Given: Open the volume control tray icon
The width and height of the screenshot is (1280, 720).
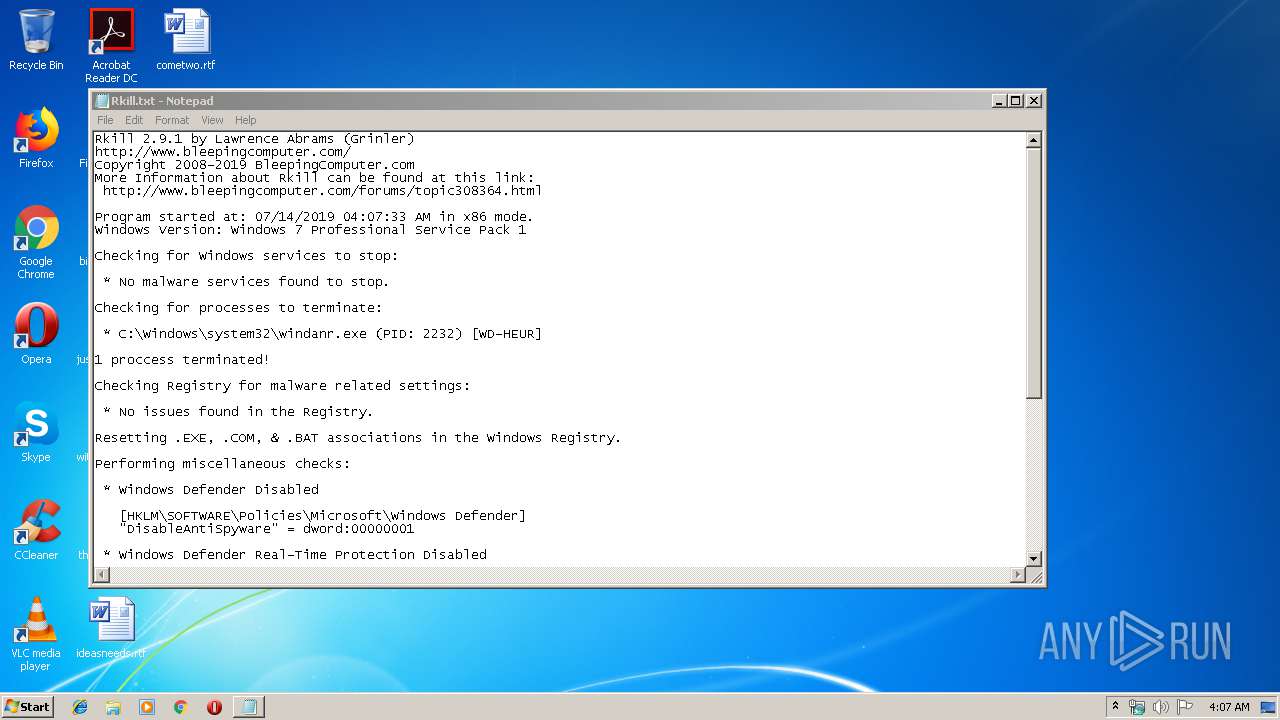Looking at the screenshot, I should tap(1160, 707).
